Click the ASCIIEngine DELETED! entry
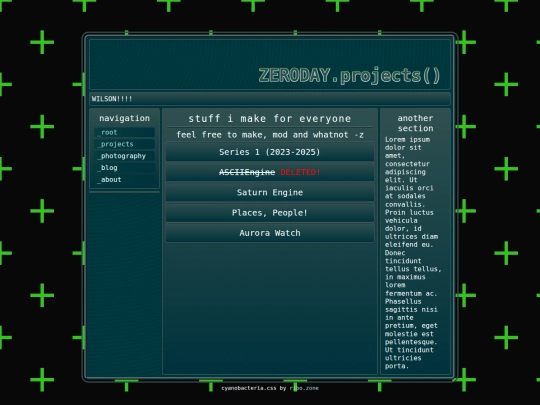Viewport: 540px width, 405px height. coord(270,172)
